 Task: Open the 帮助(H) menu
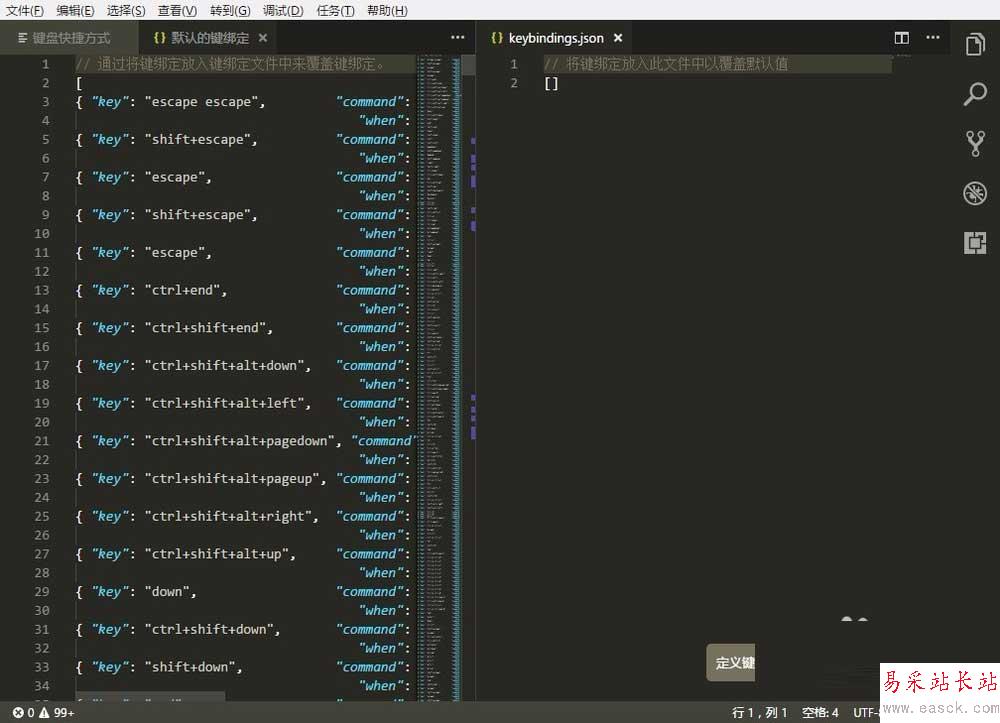click(387, 10)
